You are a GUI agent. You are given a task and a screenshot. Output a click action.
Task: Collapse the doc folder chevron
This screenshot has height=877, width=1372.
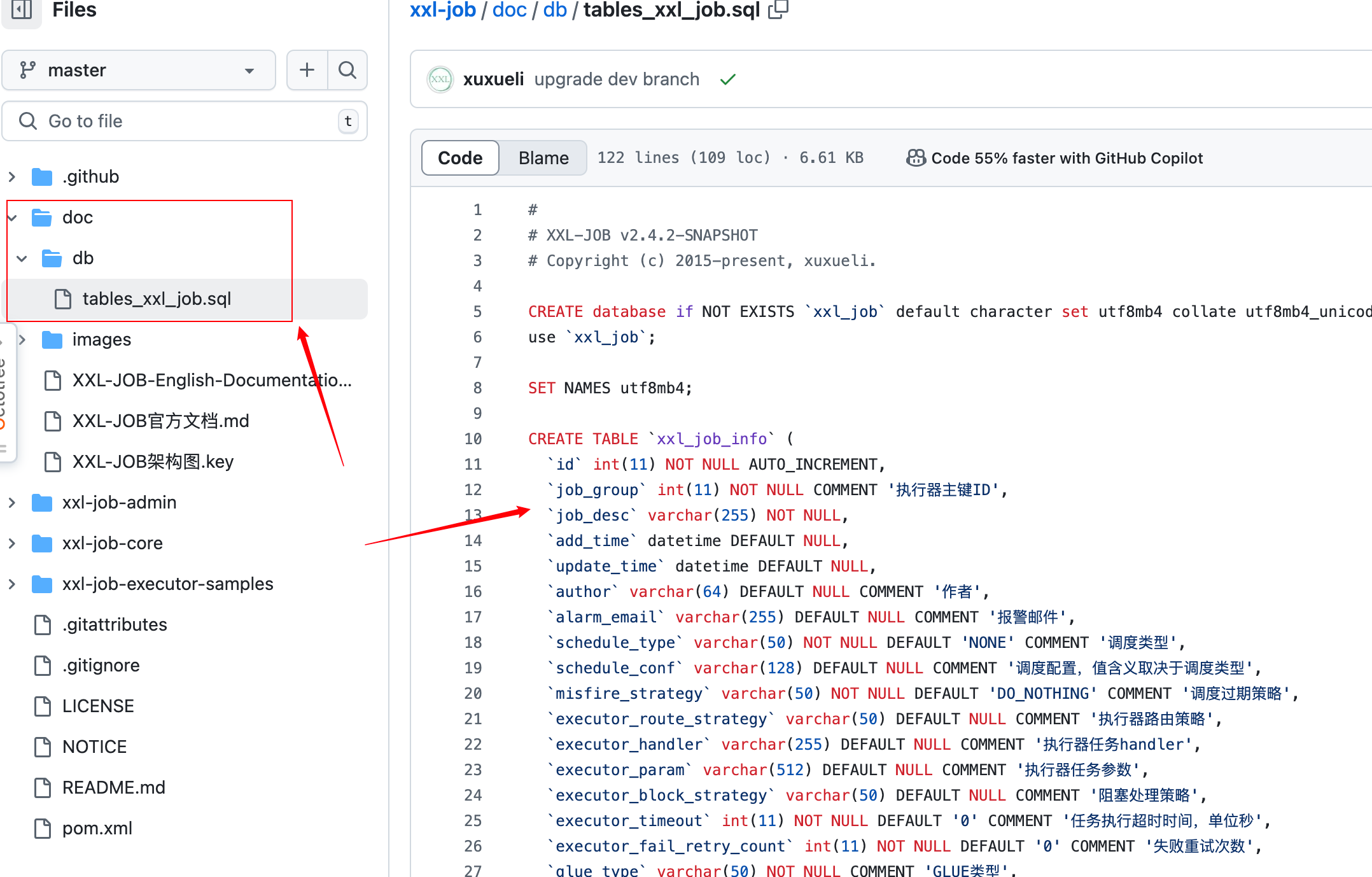(x=11, y=218)
